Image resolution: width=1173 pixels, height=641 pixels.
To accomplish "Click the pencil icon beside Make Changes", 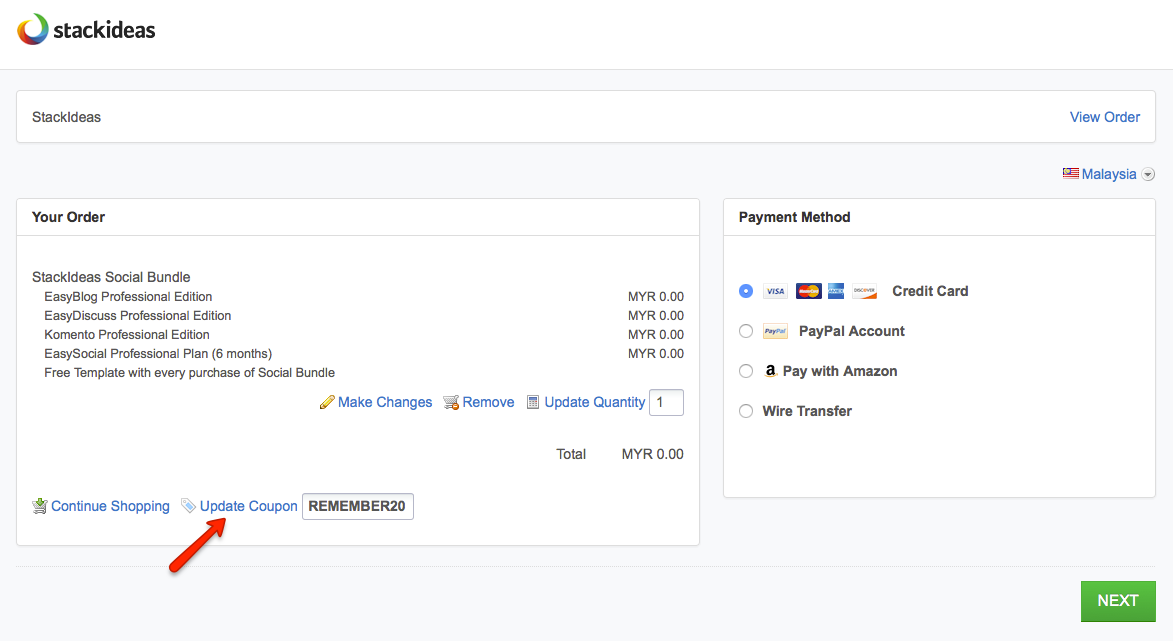I will coord(327,402).
